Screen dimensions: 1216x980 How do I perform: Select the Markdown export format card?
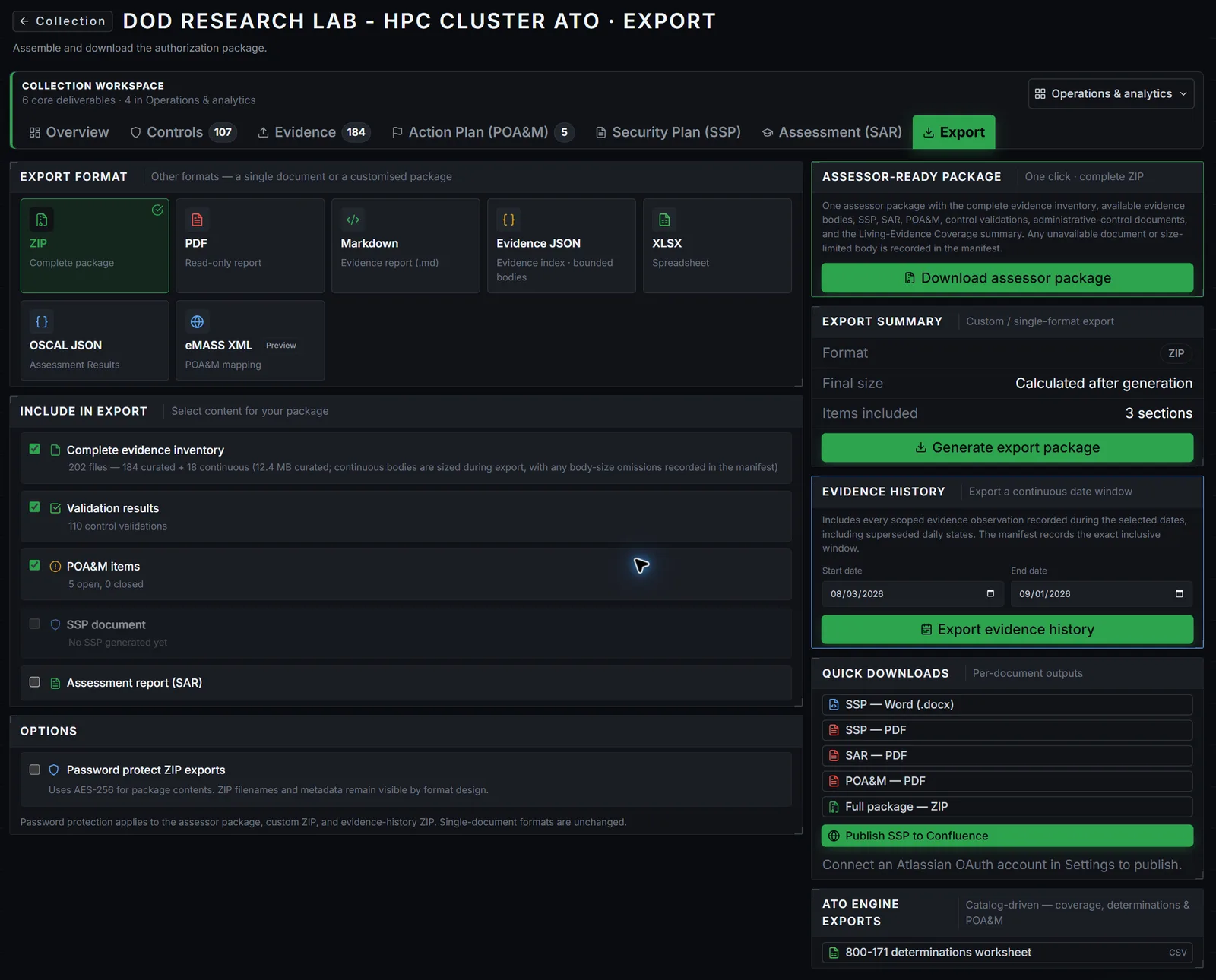click(406, 245)
